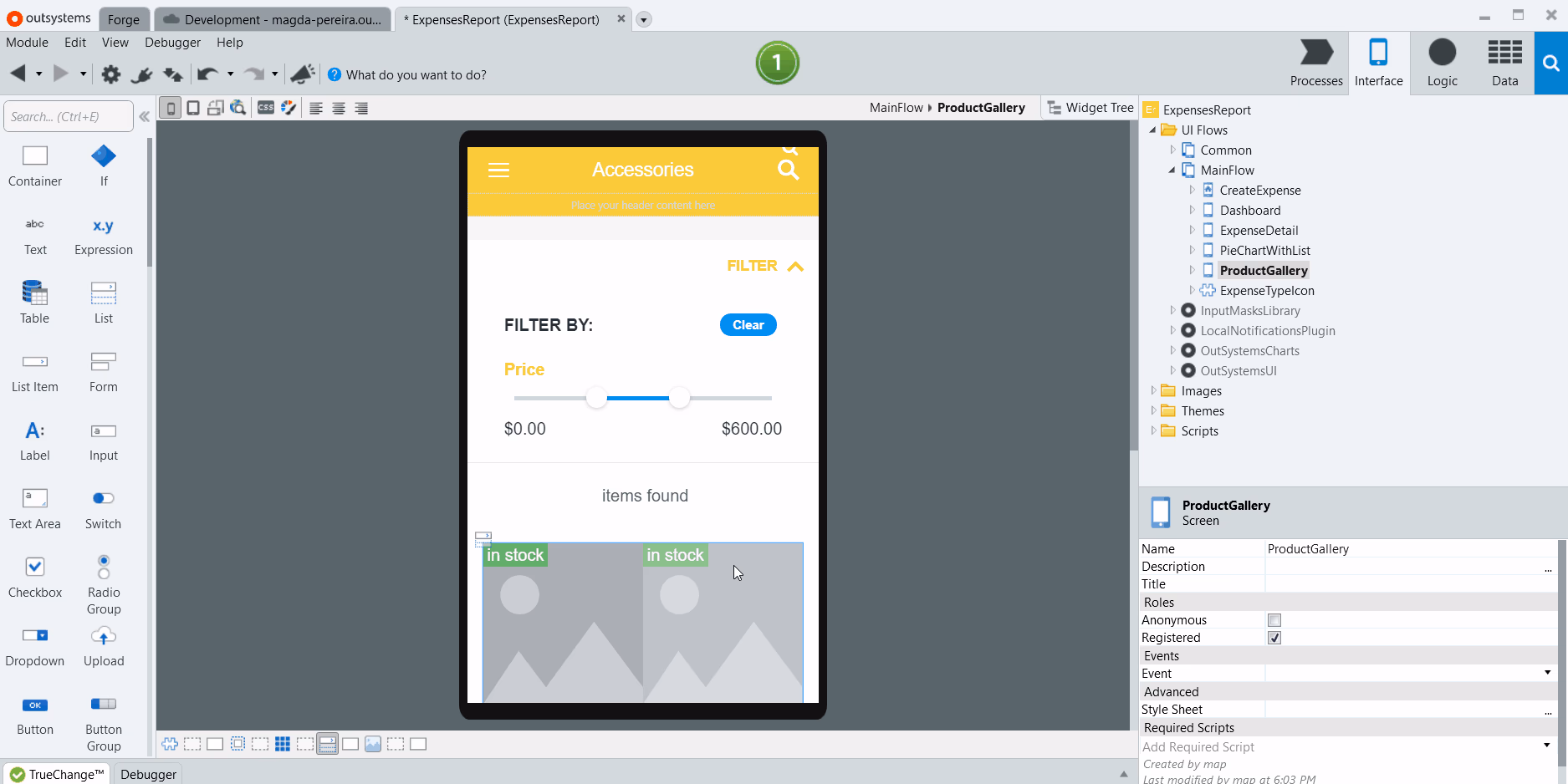The height and width of the screenshot is (784, 1568).
Task: Click the toolbox search input field
Action: click(x=69, y=116)
